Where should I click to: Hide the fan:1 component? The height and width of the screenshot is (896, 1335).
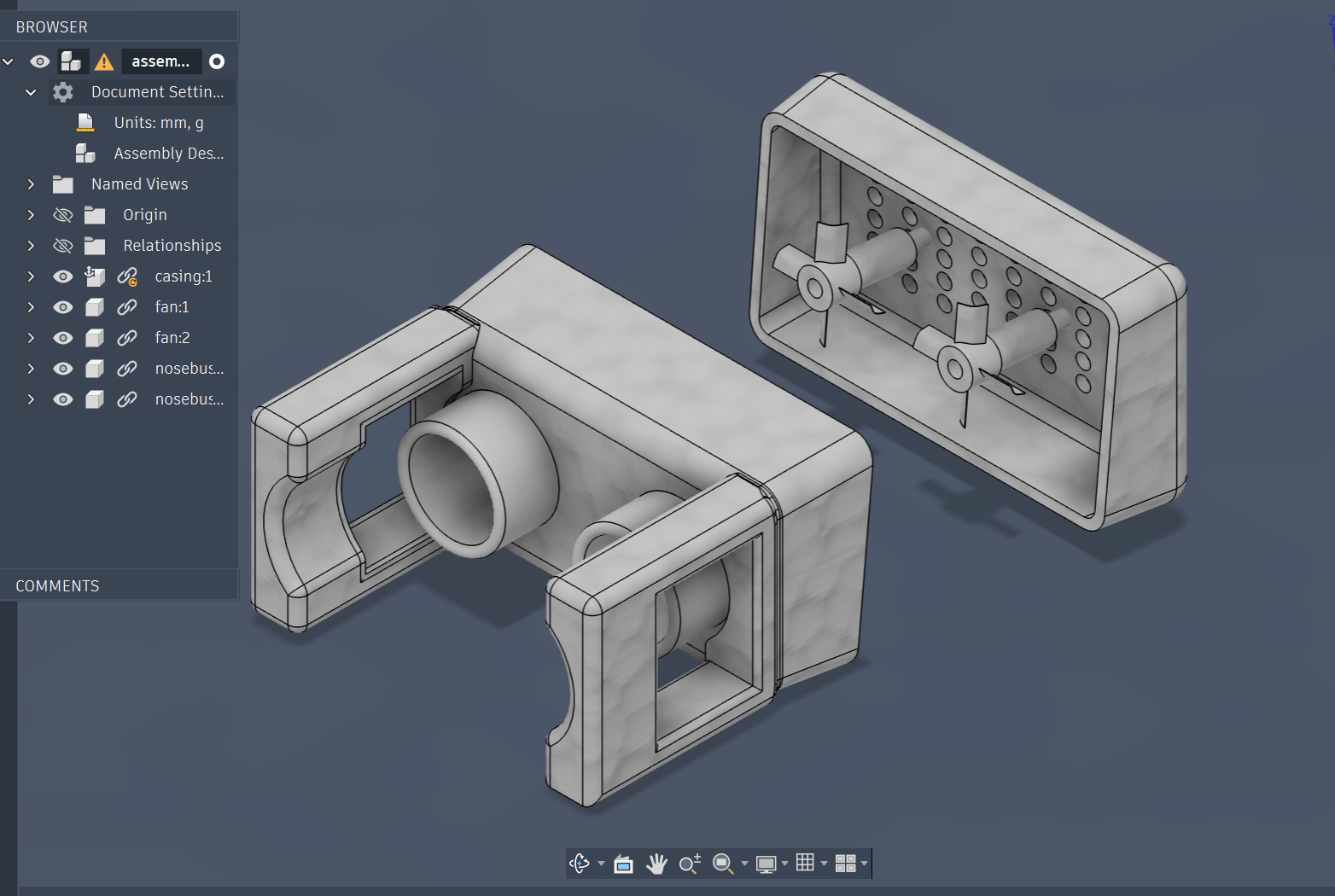63,307
